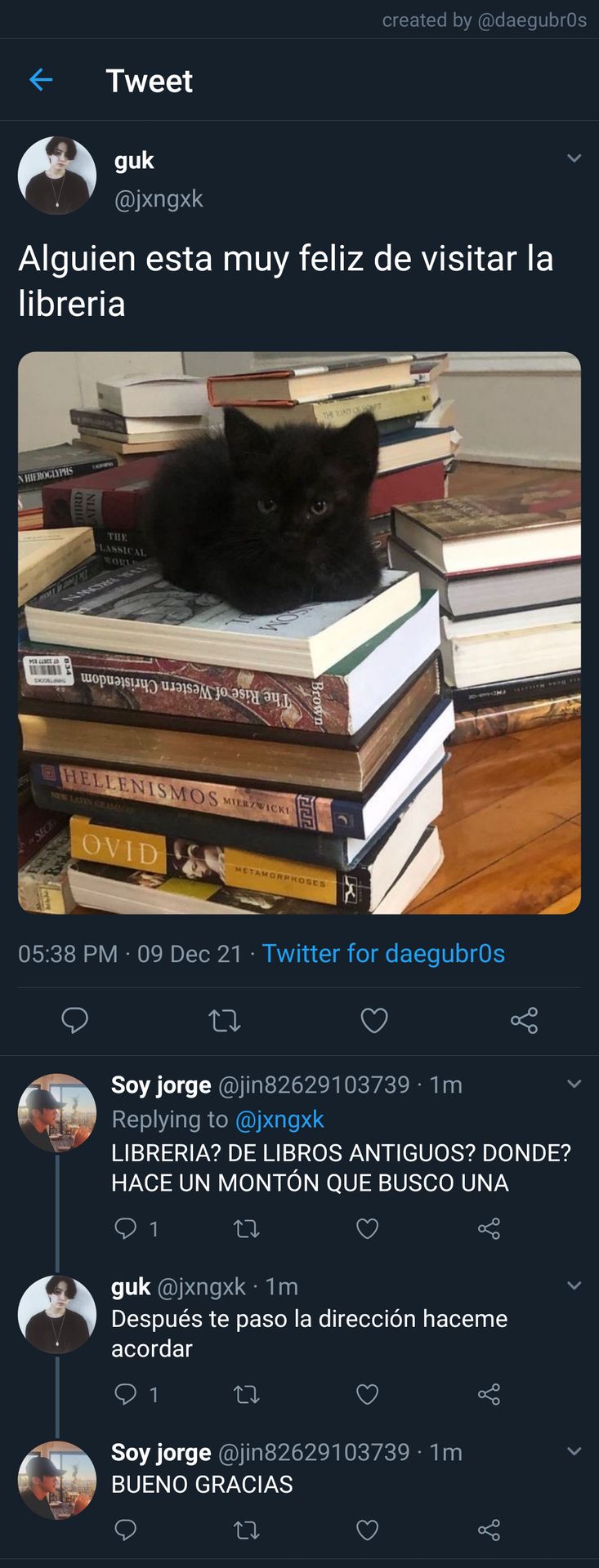The height and width of the screenshot is (1568, 599).
Task: Expand options for guk's dirección reply
Action: 574,1285
